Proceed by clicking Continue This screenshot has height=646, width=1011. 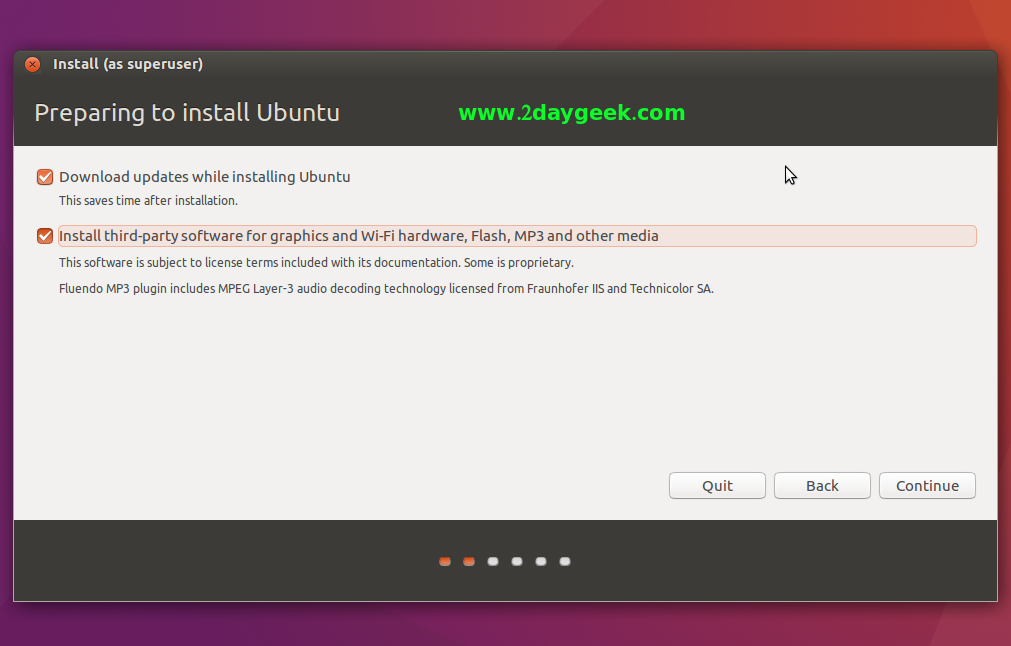927,485
